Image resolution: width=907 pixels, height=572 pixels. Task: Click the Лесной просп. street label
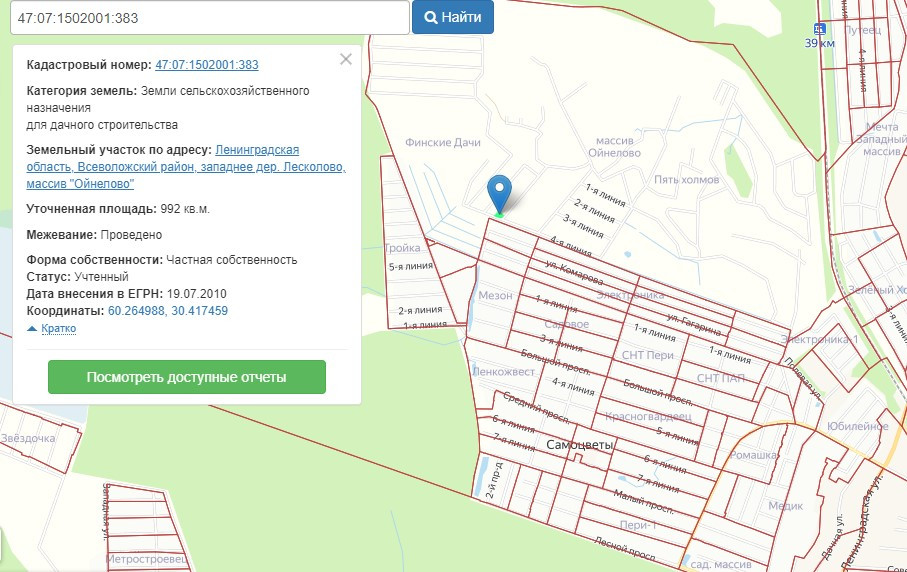(x=625, y=549)
